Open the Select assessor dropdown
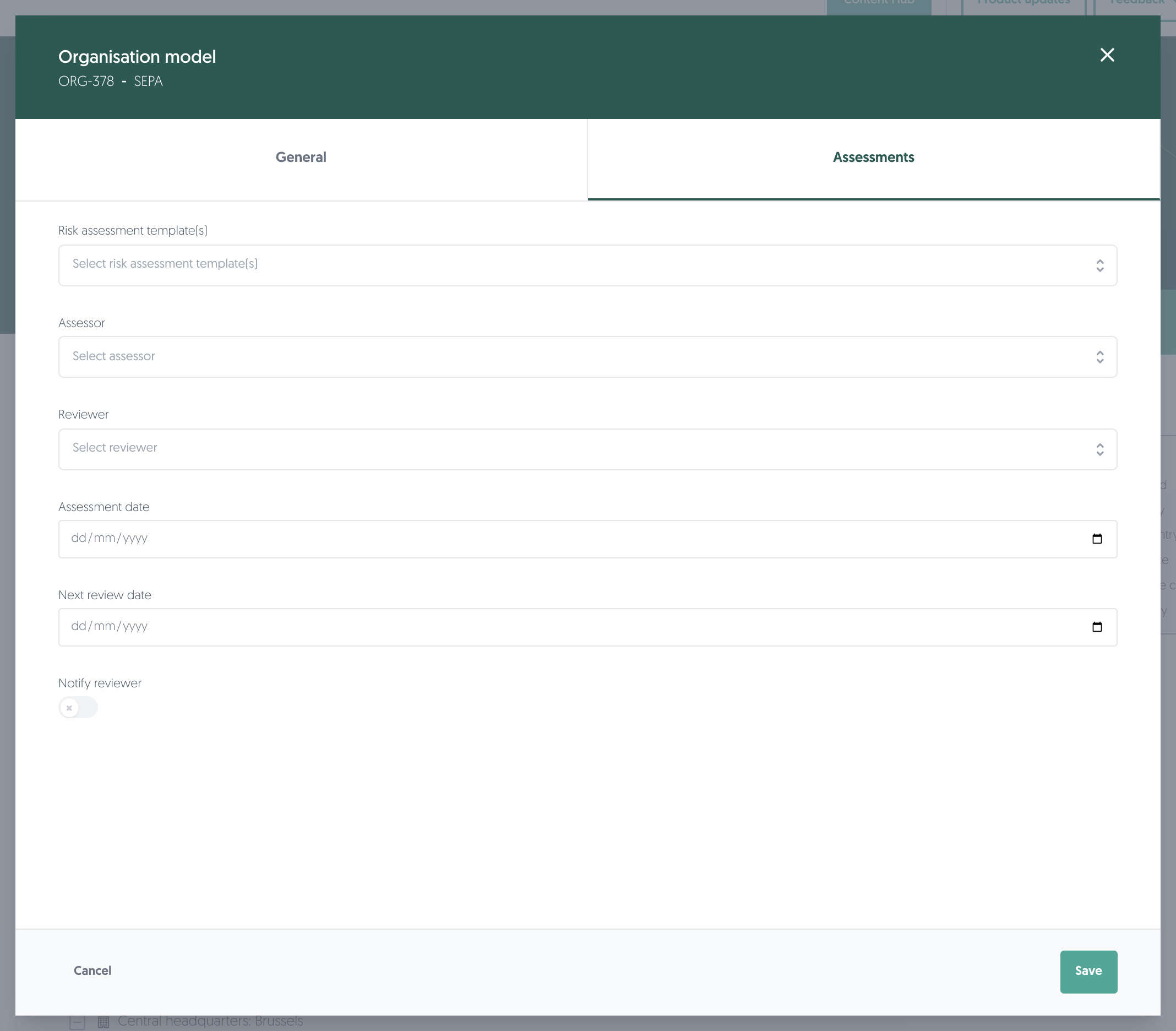The height and width of the screenshot is (1031, 1176). [587, 357]
